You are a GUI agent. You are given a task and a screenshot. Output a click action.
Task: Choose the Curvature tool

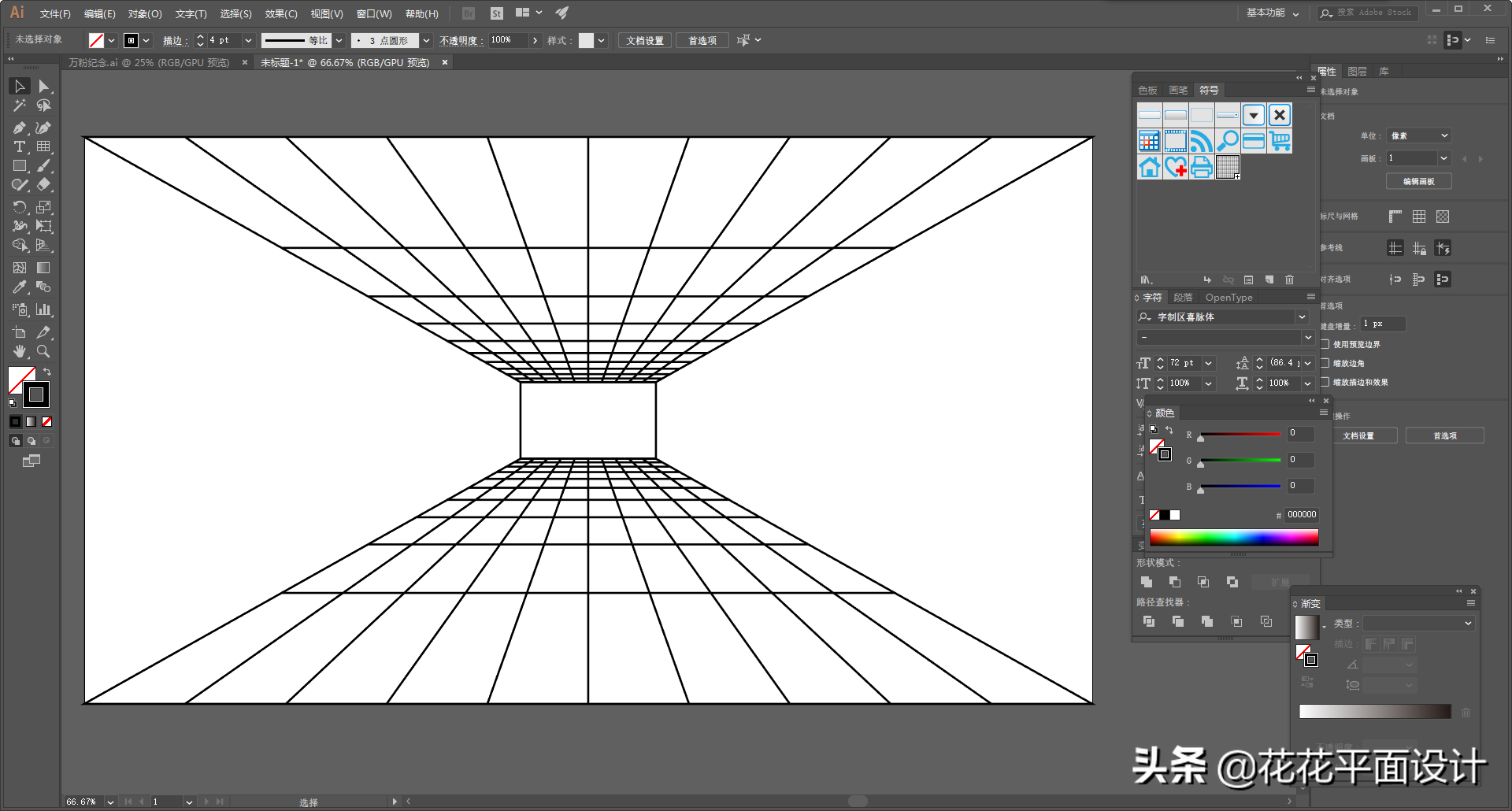44,128
